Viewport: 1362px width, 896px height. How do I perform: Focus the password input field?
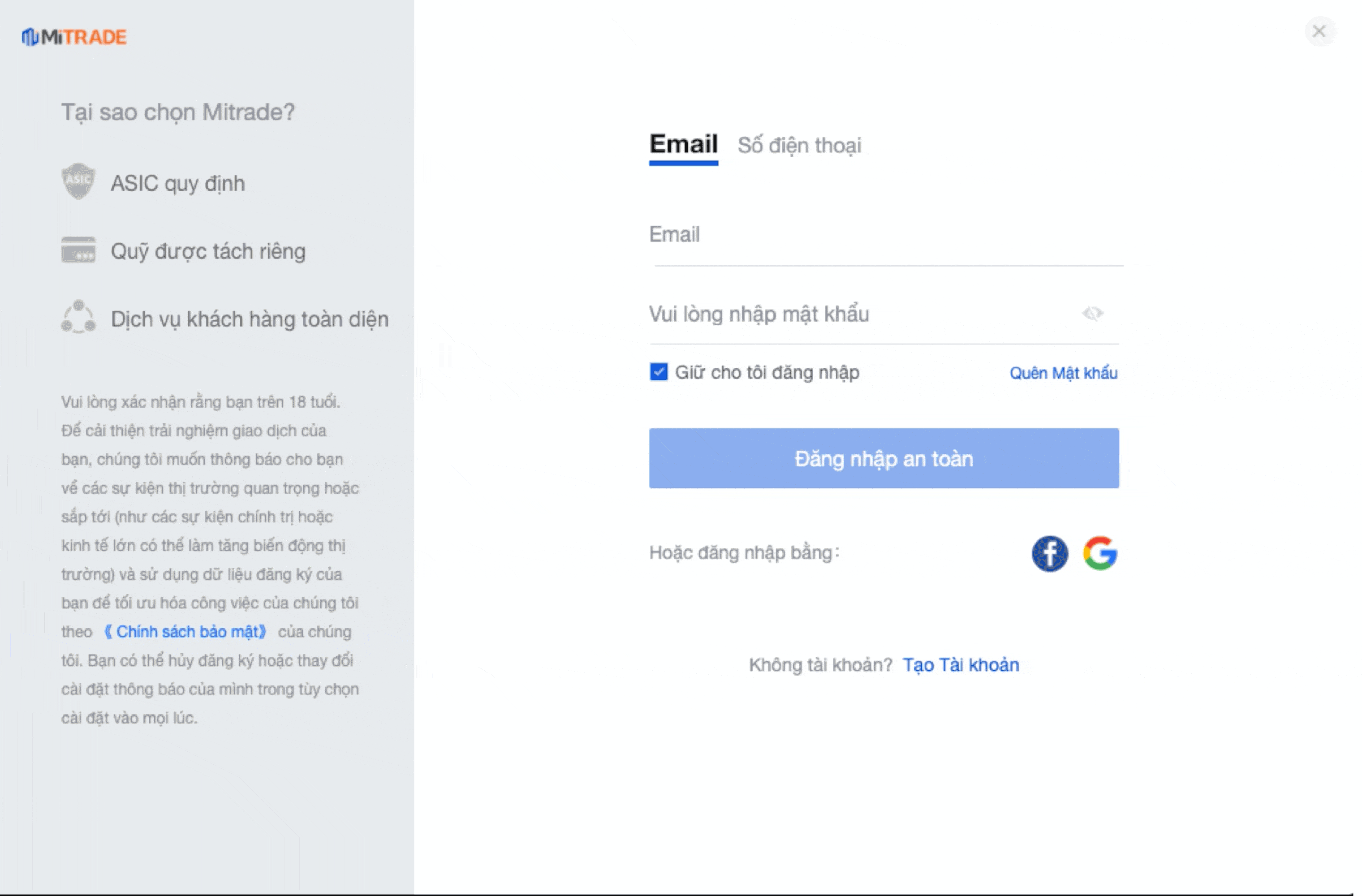point(858,314)
